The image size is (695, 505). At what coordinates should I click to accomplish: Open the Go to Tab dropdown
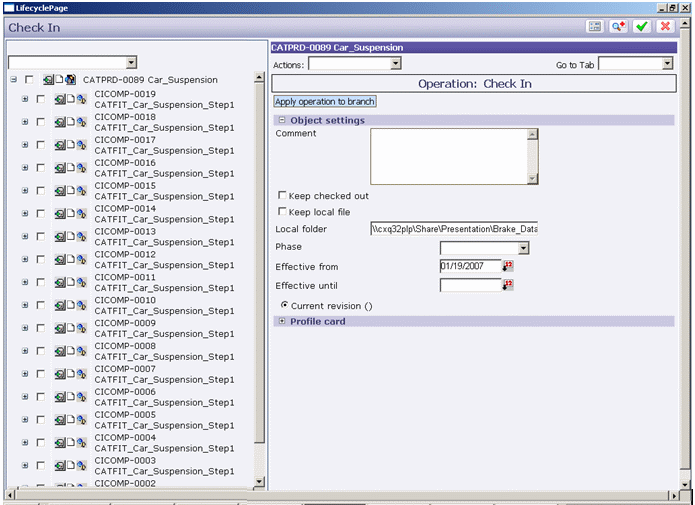(636, 64)
